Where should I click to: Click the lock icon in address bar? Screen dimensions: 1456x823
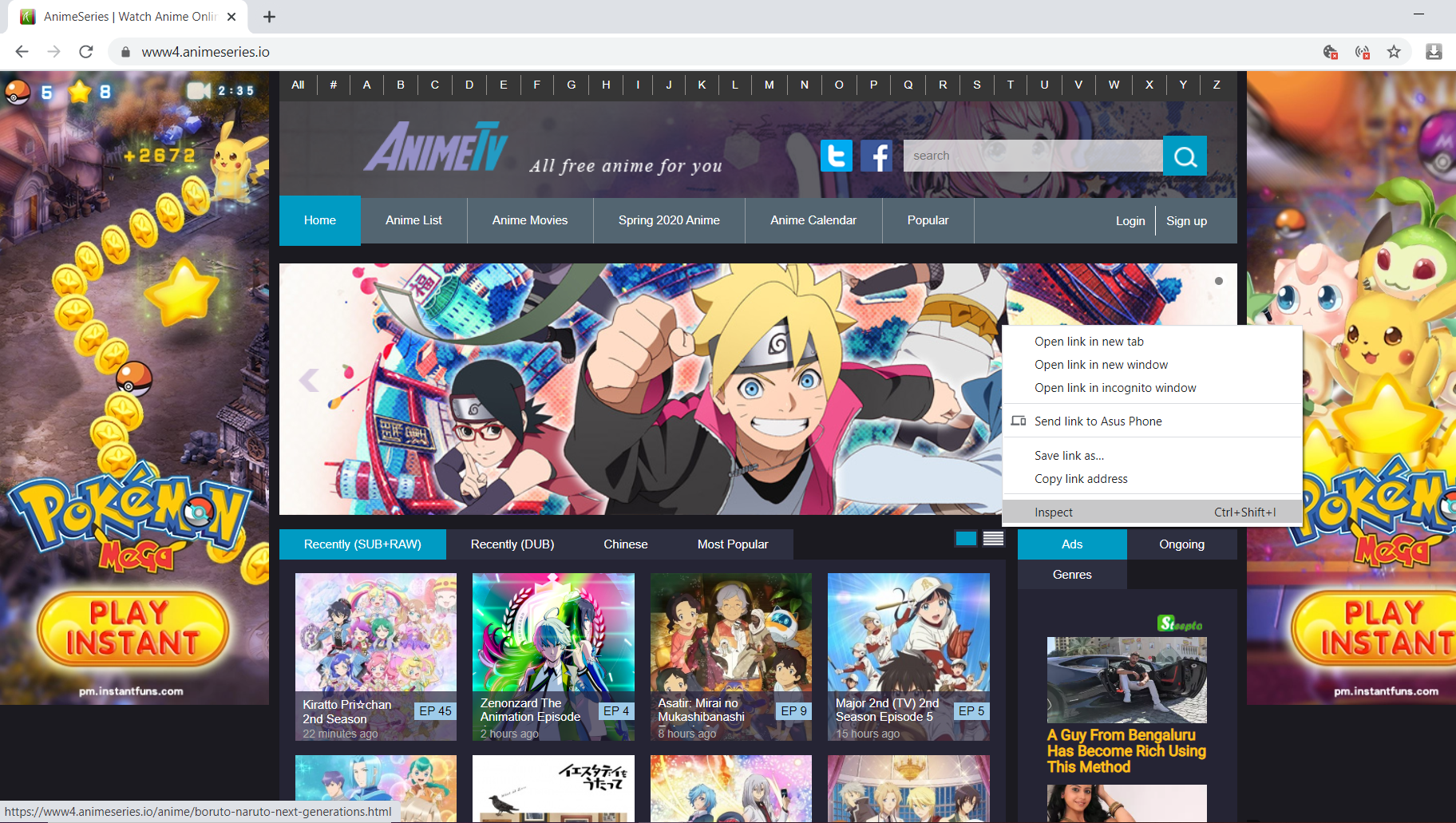coord(125,52)
